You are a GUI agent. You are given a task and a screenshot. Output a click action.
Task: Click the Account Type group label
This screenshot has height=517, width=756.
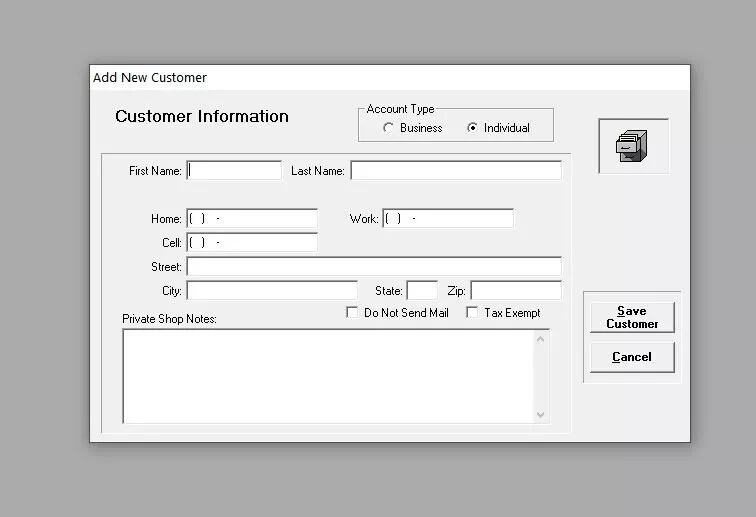point(400,109)
